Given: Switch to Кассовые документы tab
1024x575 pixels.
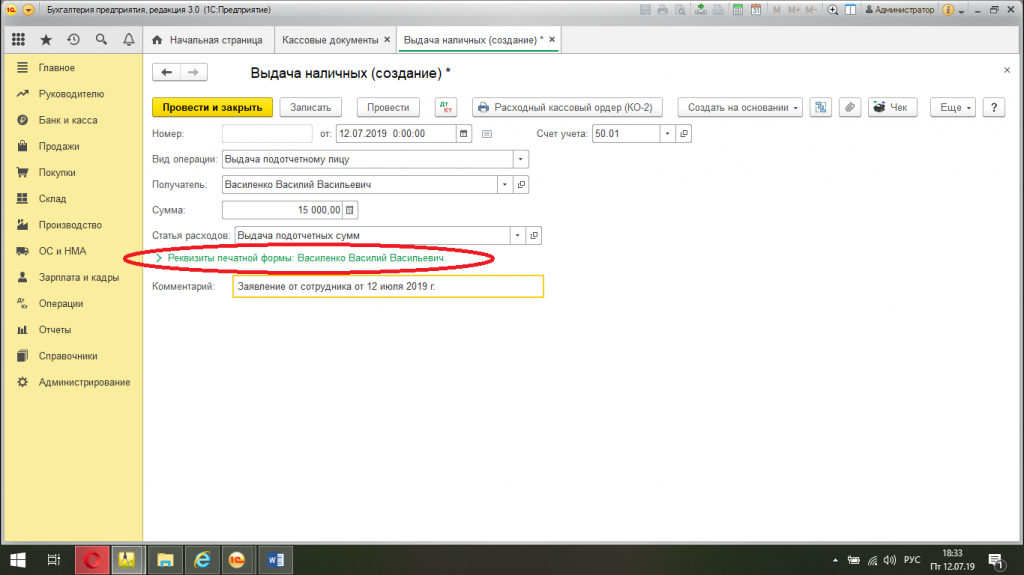Looking at the screenshot, I should tap(330, 40).
